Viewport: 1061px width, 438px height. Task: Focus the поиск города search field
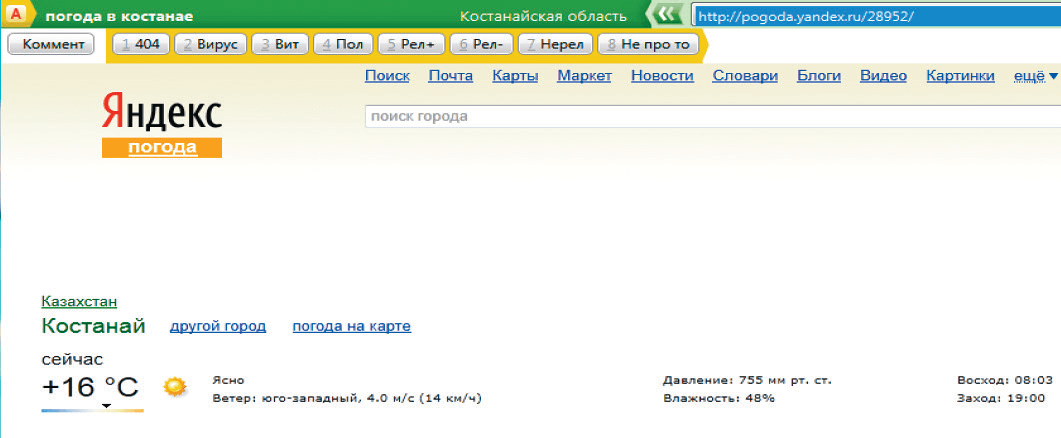pos(713,116)
